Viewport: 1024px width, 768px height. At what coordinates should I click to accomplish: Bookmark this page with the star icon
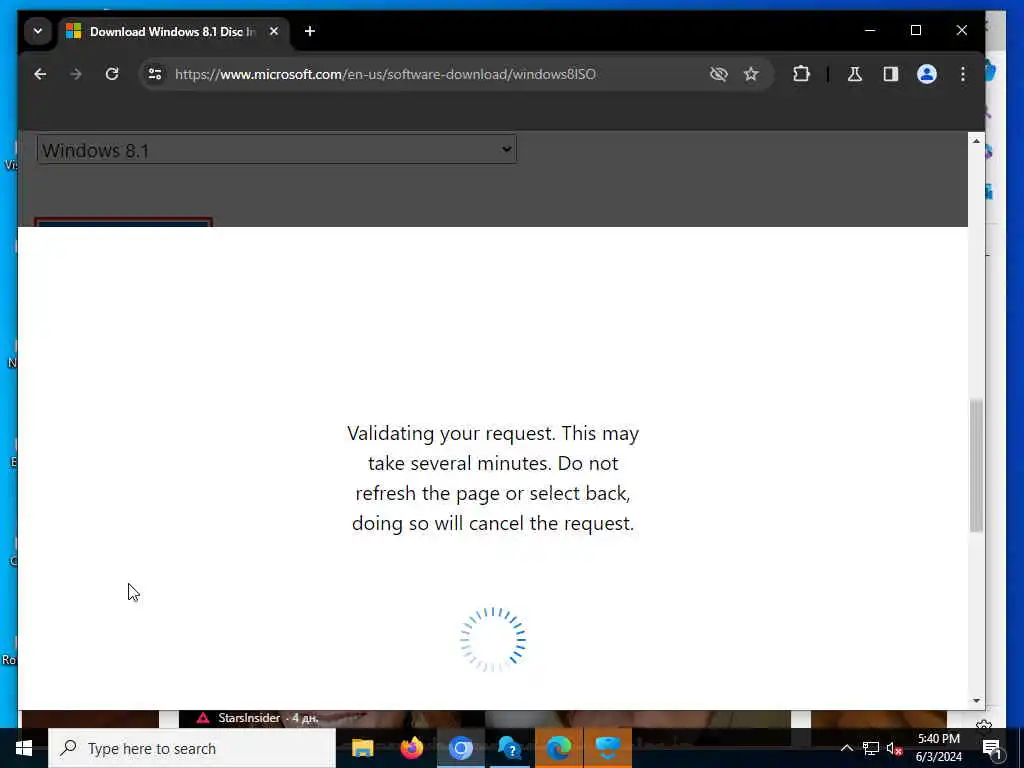(x=751, y=74)
